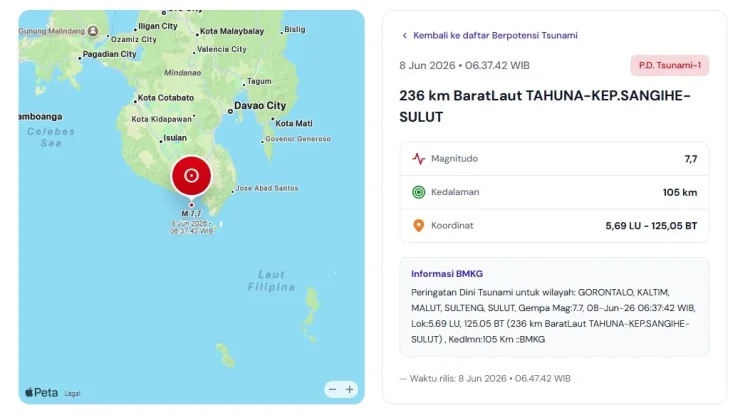Zoom out the map with minus button
The image size is (750, 420).
[x=332, y=389]
